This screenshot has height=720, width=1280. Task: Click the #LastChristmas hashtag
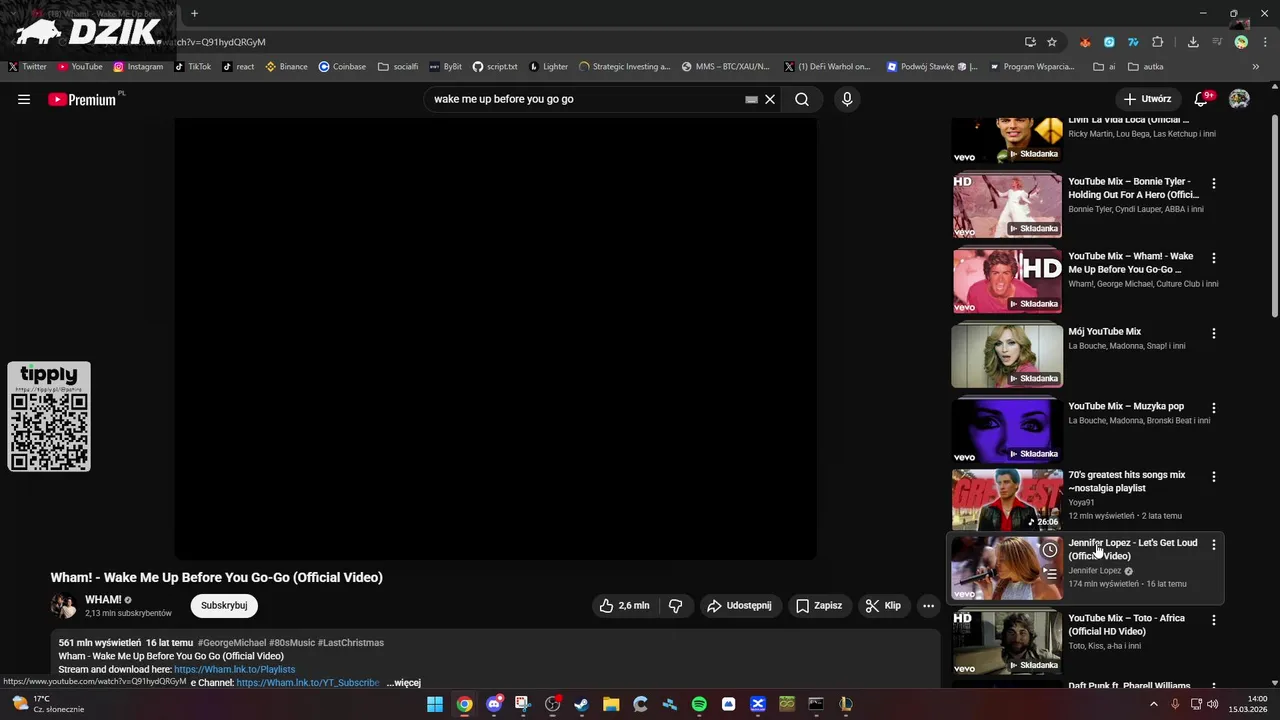coord(351,643)
